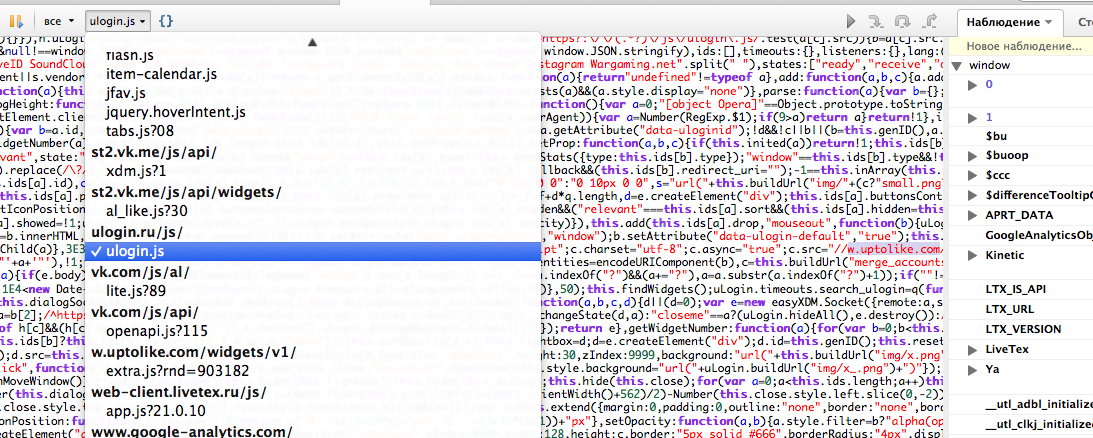Viewport: 1093px width, 438px height.
Task: Expand the $ccc property
Action: tap(974, 175)
